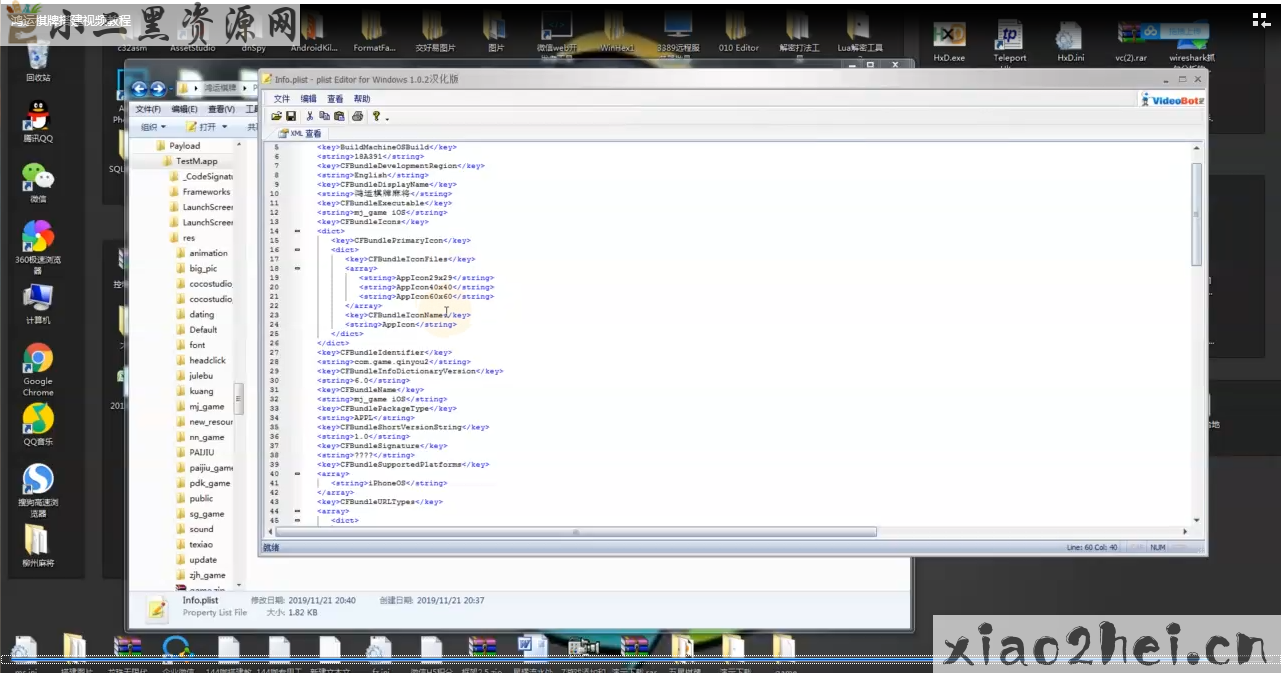Click the Copy icon in plist Editor toolbar
This screenshot has height=673, width=1281.
[x=325, y=116]
